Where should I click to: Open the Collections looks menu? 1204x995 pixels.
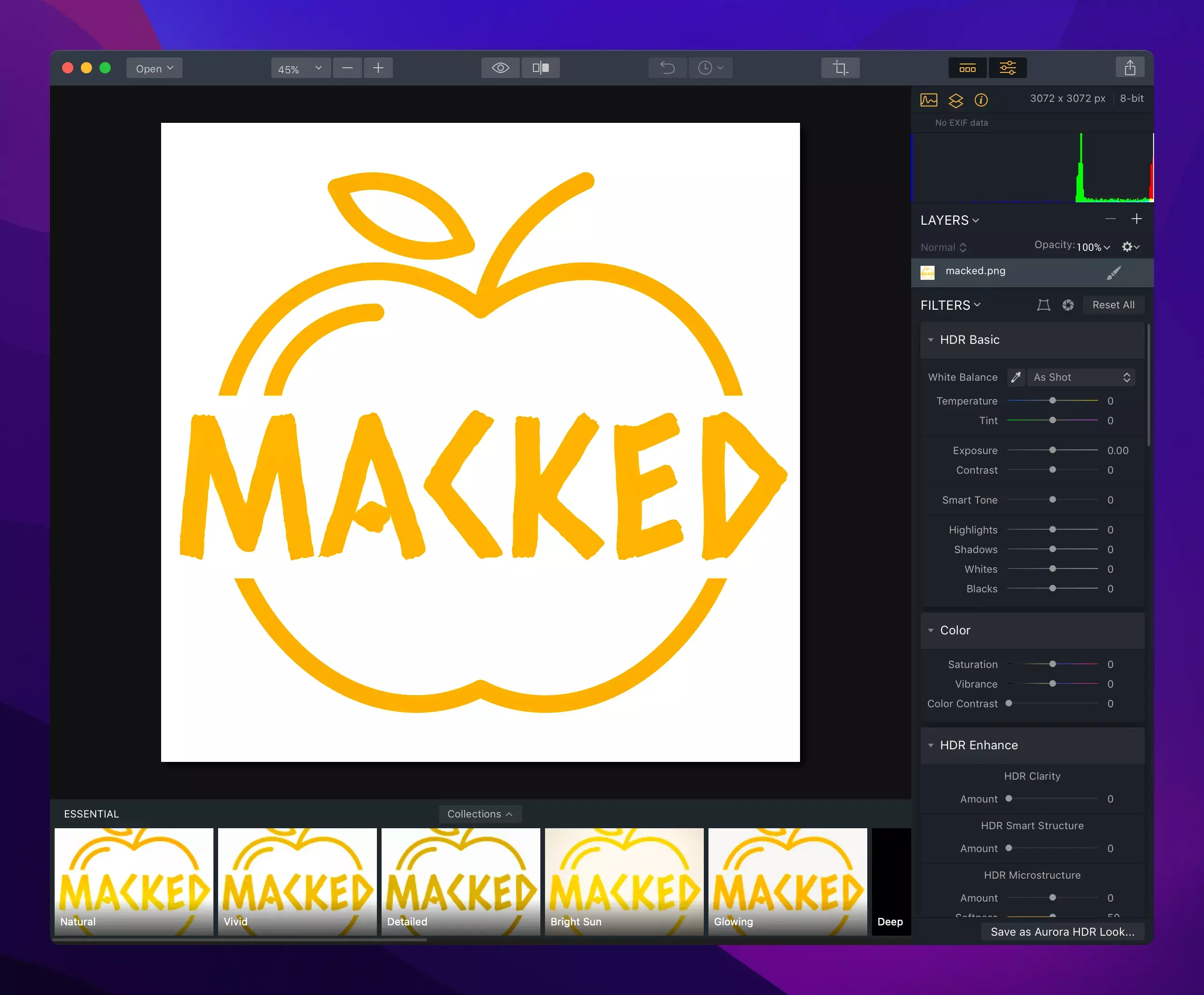click(x=480, y=814)
